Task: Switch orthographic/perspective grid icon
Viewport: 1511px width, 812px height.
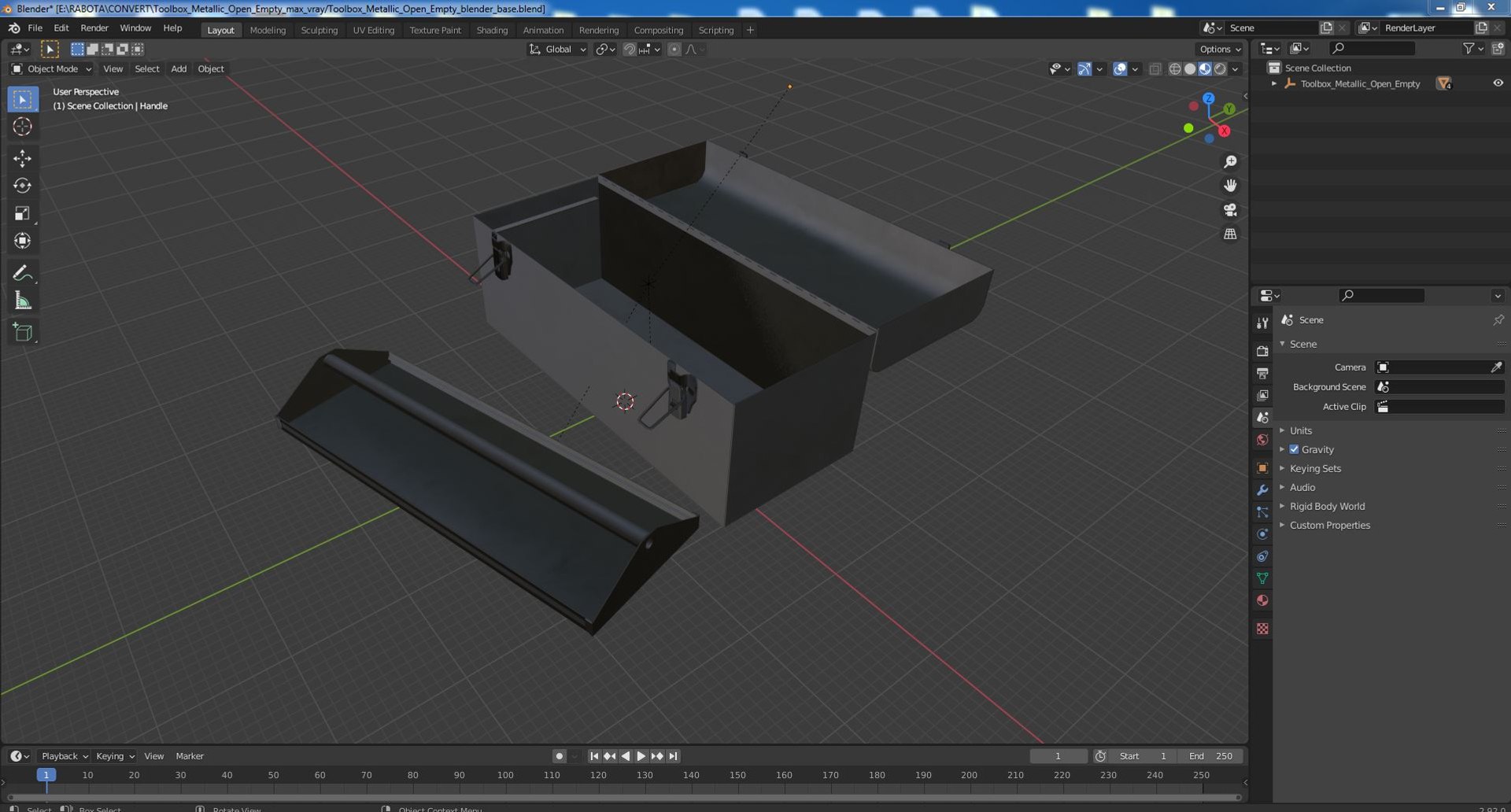Action: 1230,234
